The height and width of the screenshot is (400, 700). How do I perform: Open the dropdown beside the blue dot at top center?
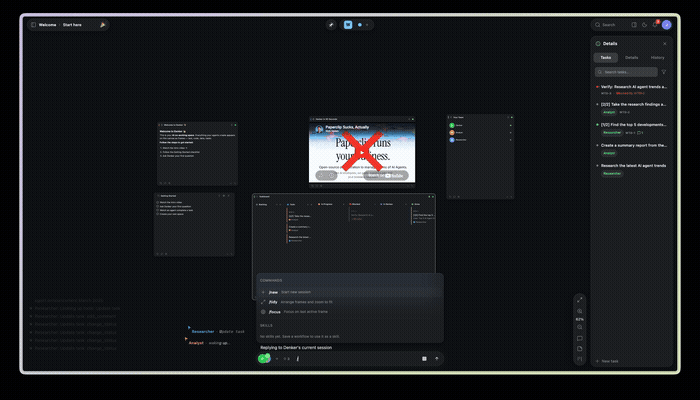click(367, 25)
